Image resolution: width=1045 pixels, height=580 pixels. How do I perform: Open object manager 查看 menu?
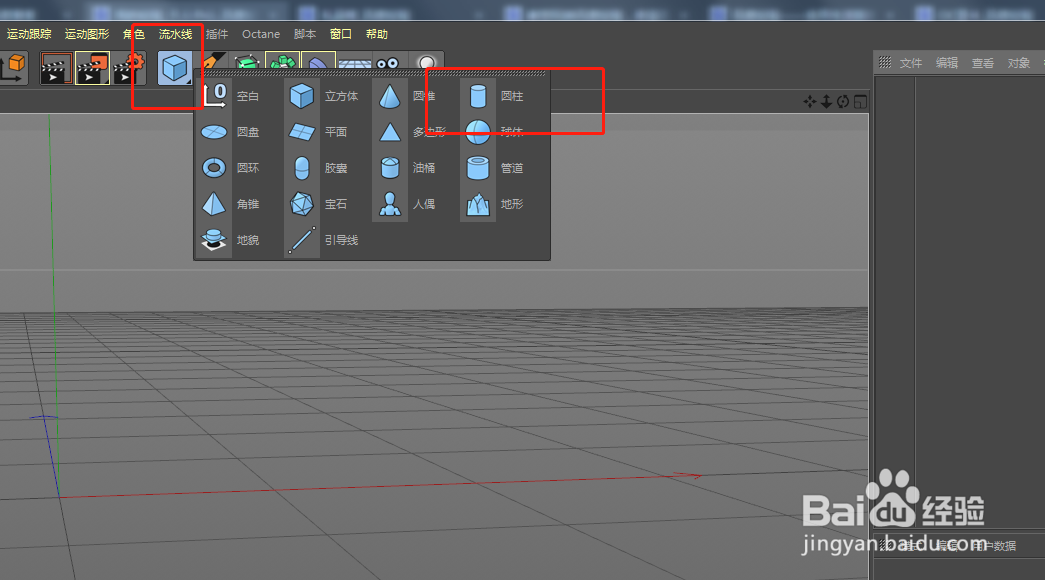click(982, 63)
